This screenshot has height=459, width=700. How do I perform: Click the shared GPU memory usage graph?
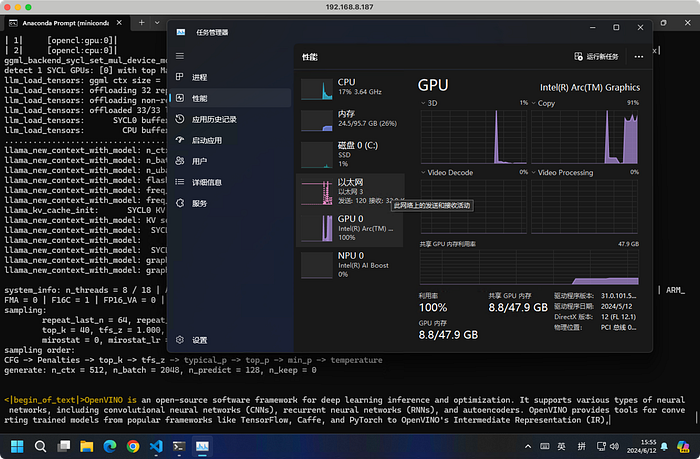pyautogui.click(x=529, y=267)
